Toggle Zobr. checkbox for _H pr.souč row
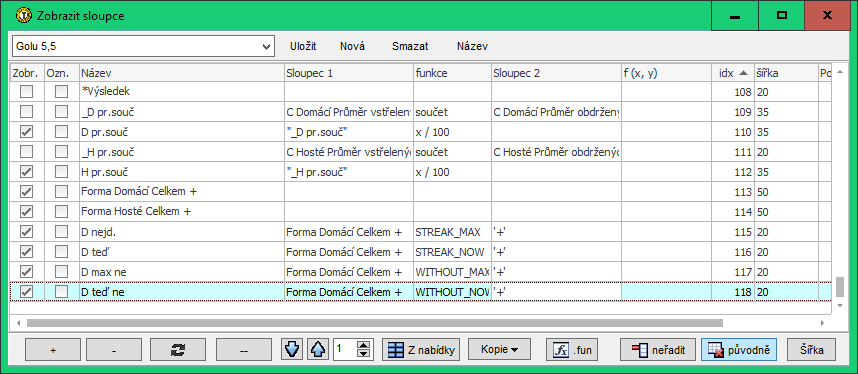858x374 pixels. (x=26, y=152)
